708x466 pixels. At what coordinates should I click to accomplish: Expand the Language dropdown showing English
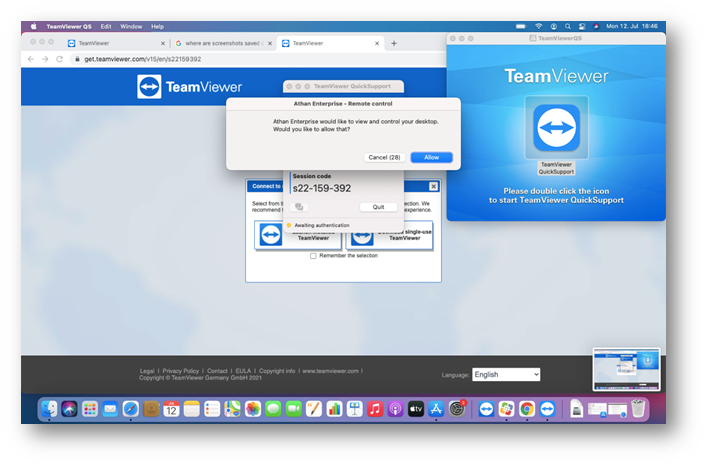point(506,374)
